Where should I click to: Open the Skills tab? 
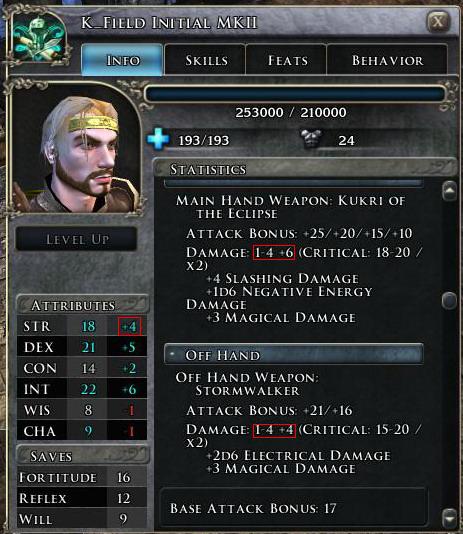pos(205,60)
